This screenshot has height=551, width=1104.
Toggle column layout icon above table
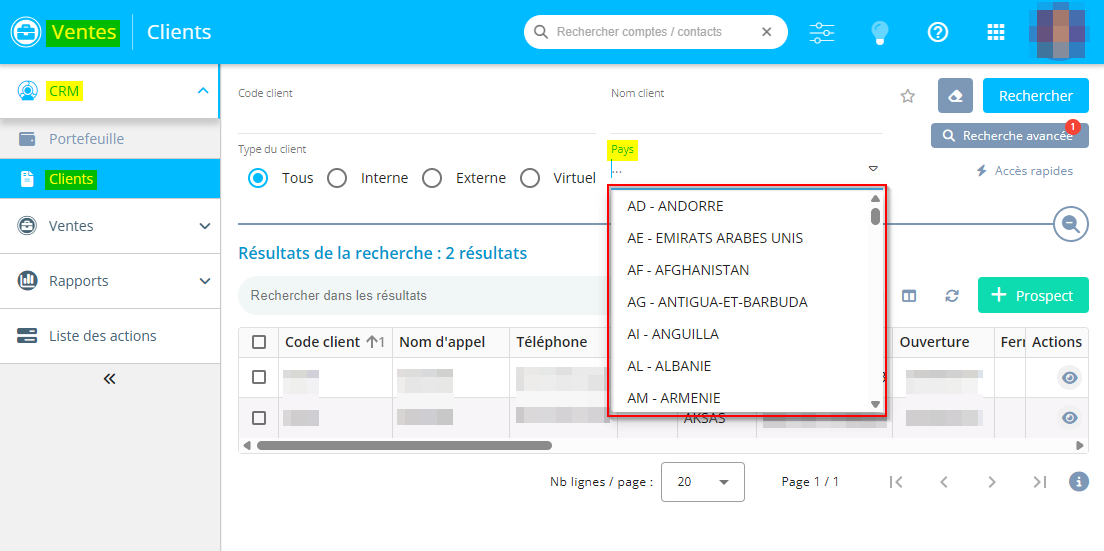(x=909, y=296)
